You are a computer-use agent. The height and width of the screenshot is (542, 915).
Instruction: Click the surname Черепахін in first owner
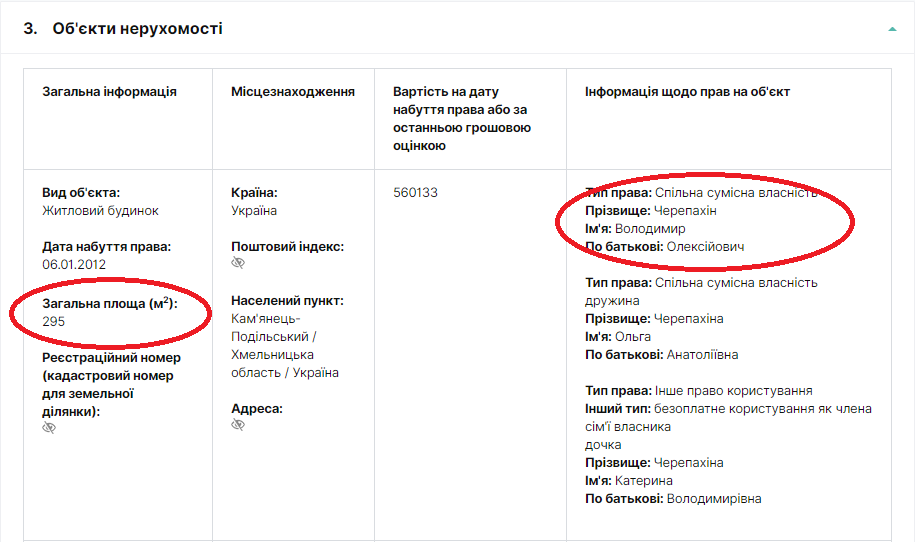[x=685, y=211]
